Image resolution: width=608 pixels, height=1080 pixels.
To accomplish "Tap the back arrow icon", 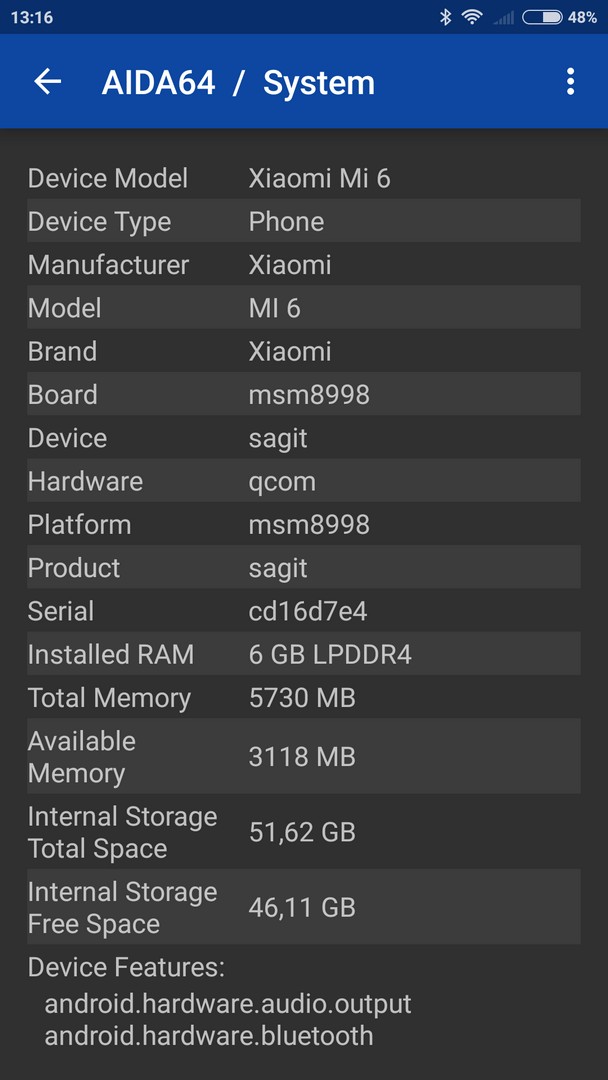I will pos(48,81).
